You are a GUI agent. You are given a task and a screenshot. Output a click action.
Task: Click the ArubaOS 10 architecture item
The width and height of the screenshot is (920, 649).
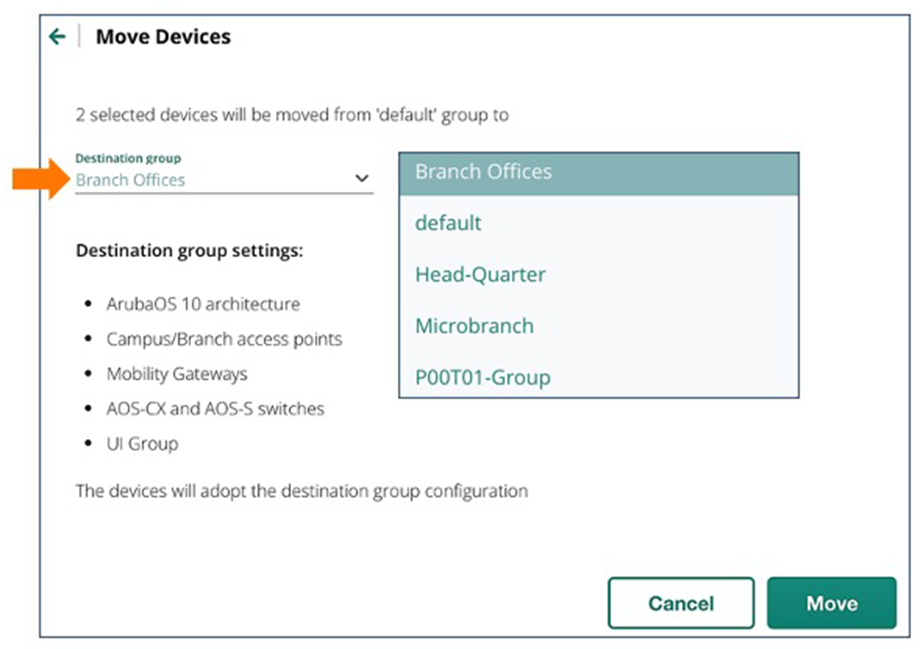[203, 304]
